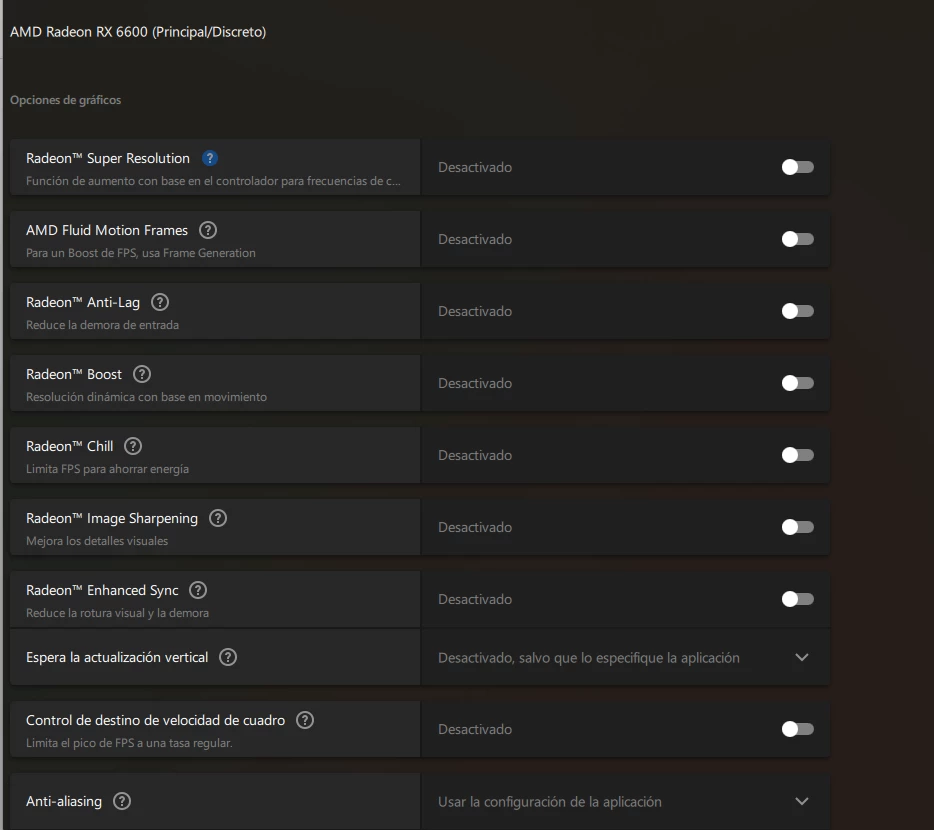This screenshot has width=934, height=830.
Task: Select the AMD Radeon RX 6600 GPU title
Action: pyautogui.click(x=138, y=32)
